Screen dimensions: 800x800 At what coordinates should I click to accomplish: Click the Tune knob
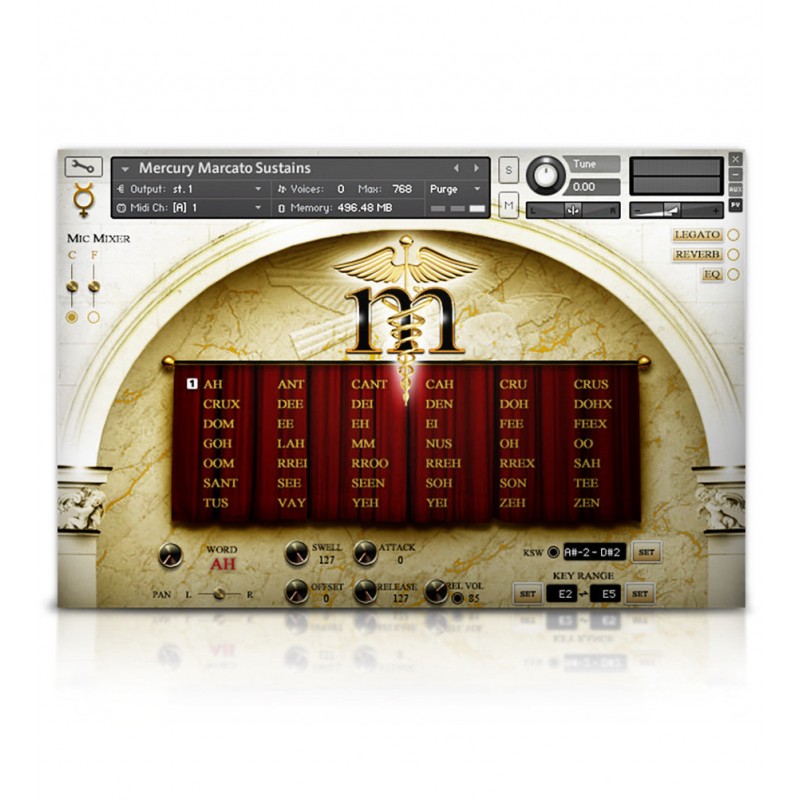tap(545, 176)
